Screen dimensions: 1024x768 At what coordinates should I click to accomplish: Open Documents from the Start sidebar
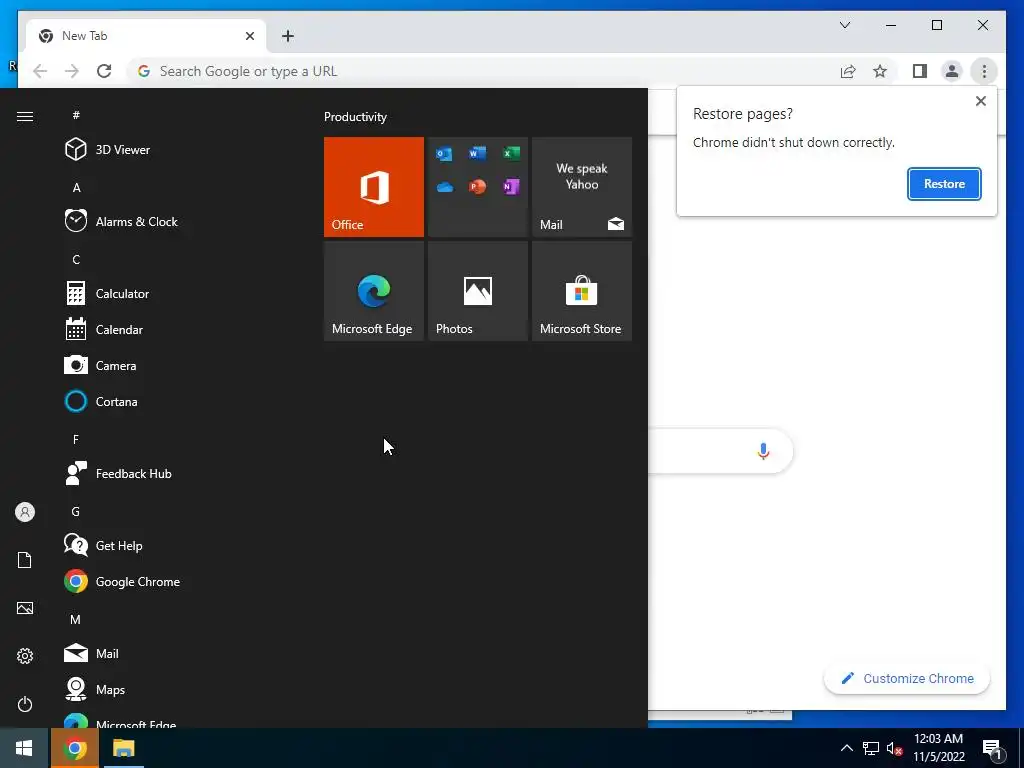(25, 560)
